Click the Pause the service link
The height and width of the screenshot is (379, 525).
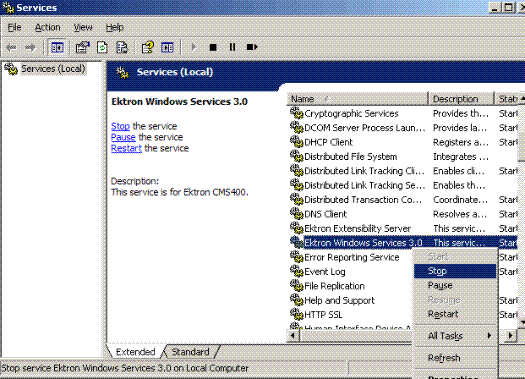pyautogui.click(x=123, y=137)
